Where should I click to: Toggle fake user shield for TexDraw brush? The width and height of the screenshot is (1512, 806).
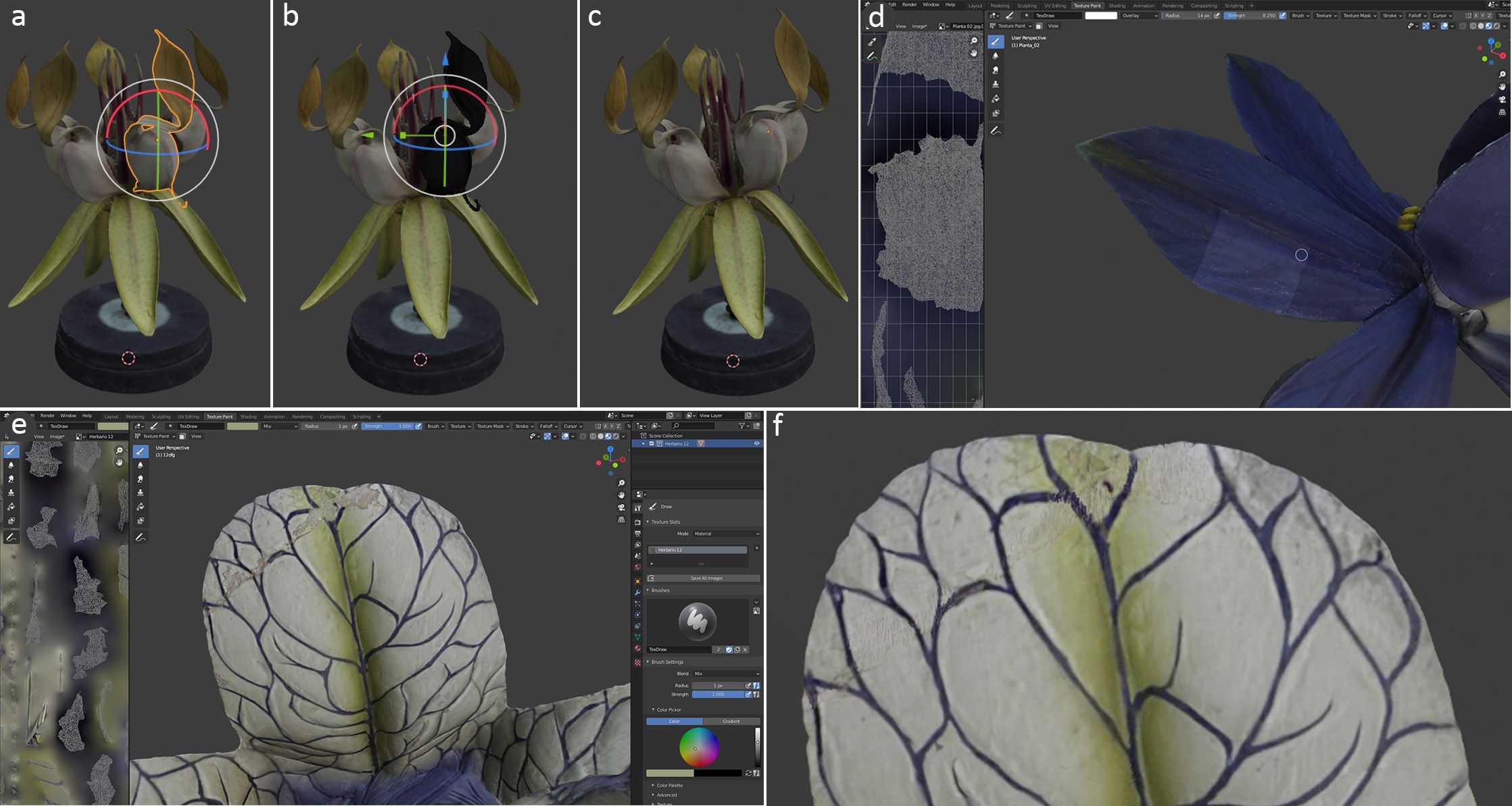tap(729, 650)
